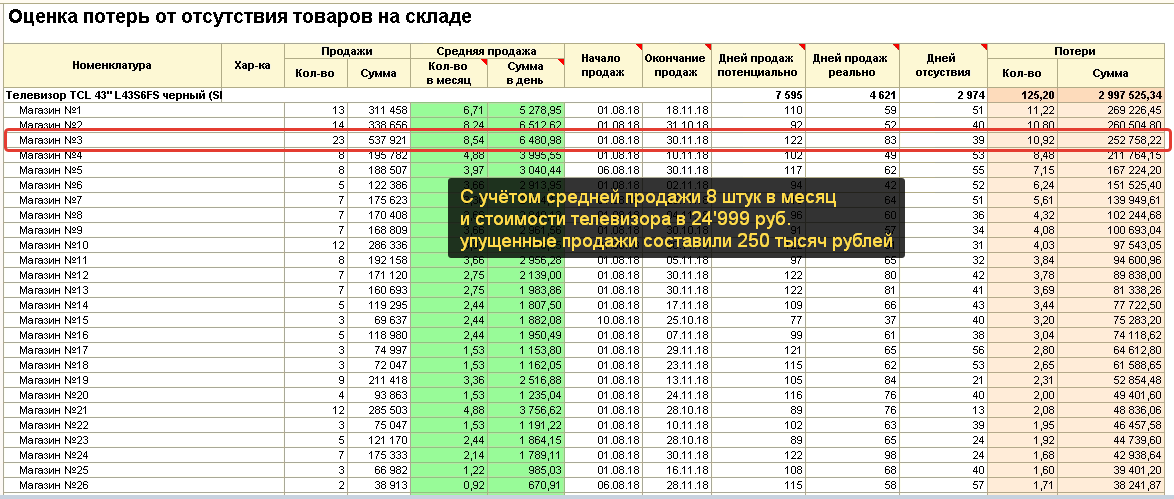
Task: Select the "Магазин №1" row label
Action: pyautogui.click(x=50, y=110)
